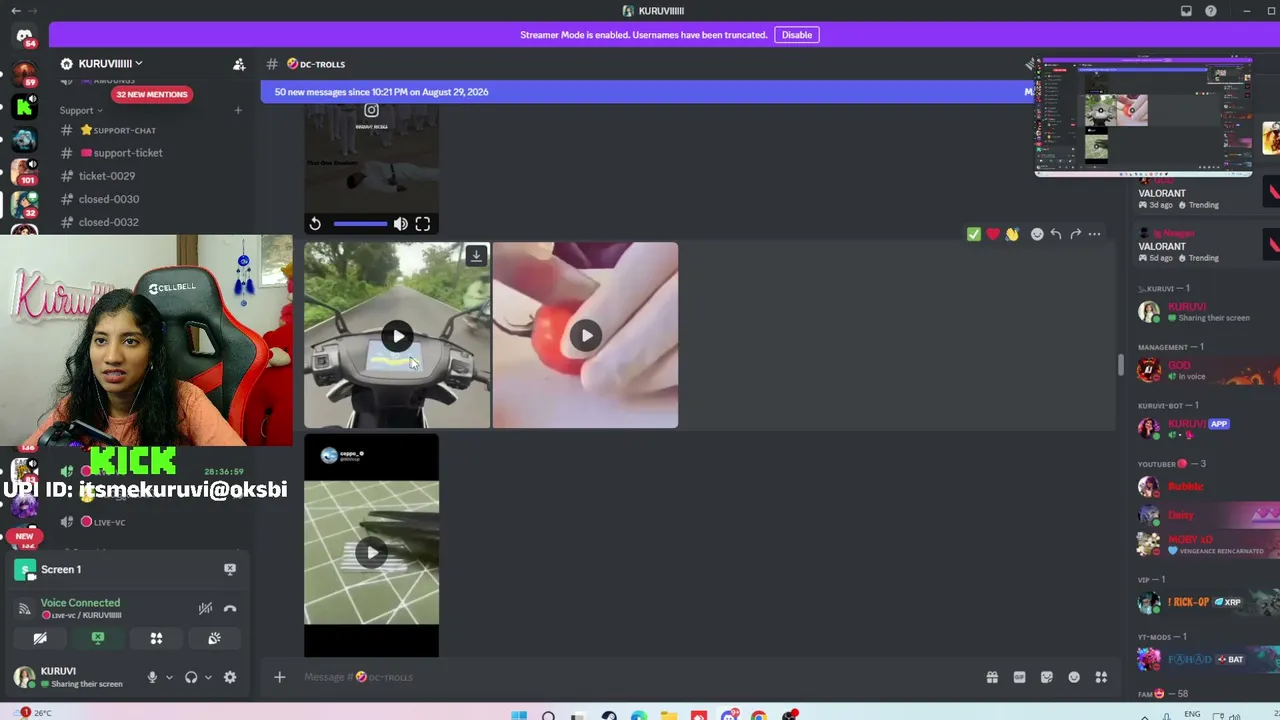The image size is (1280, 720).
Task: React with the green check mark emoji
Action: tap(974, 234)
